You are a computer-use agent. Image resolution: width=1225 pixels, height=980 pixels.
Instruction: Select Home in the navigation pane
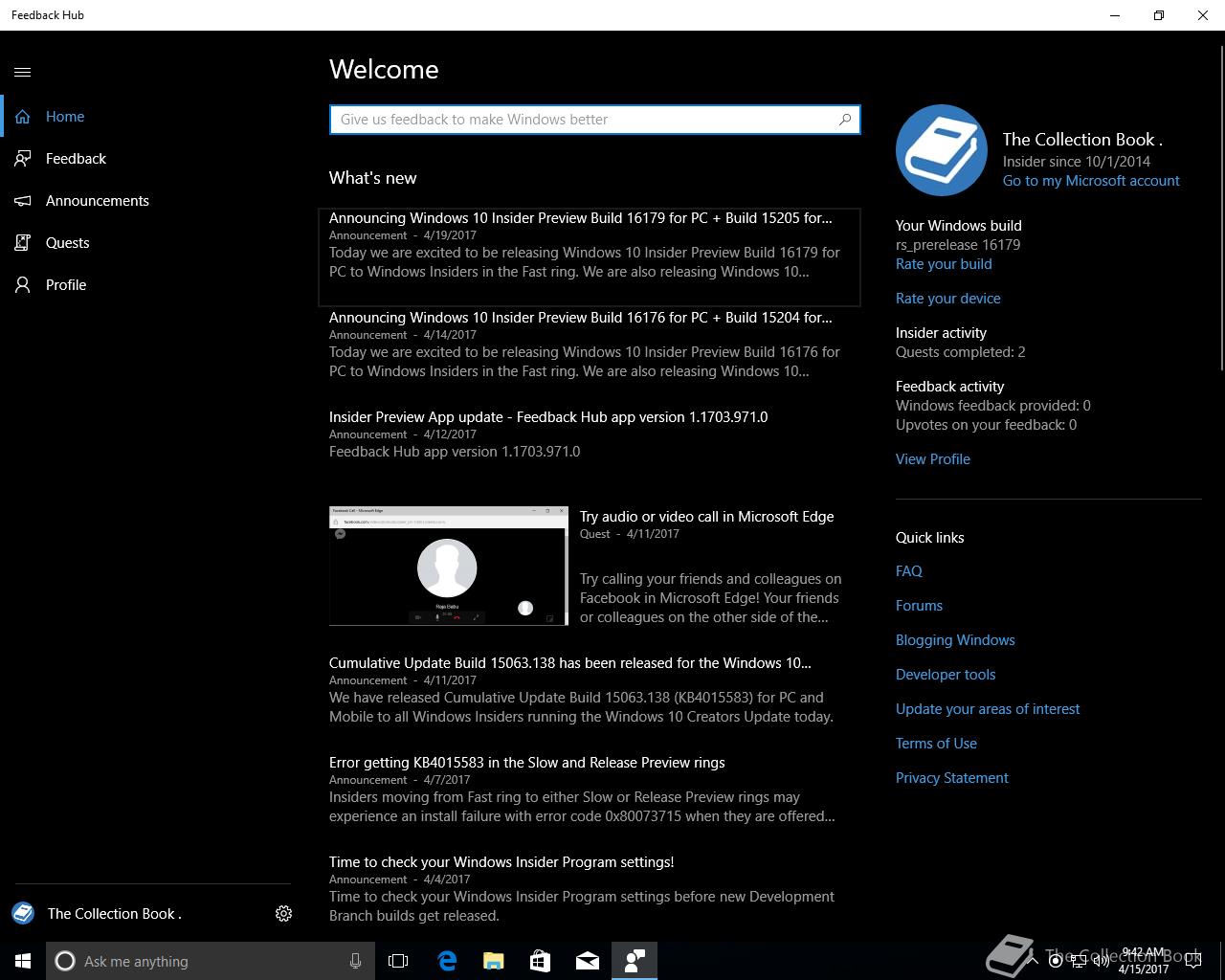tap(153, 117)
